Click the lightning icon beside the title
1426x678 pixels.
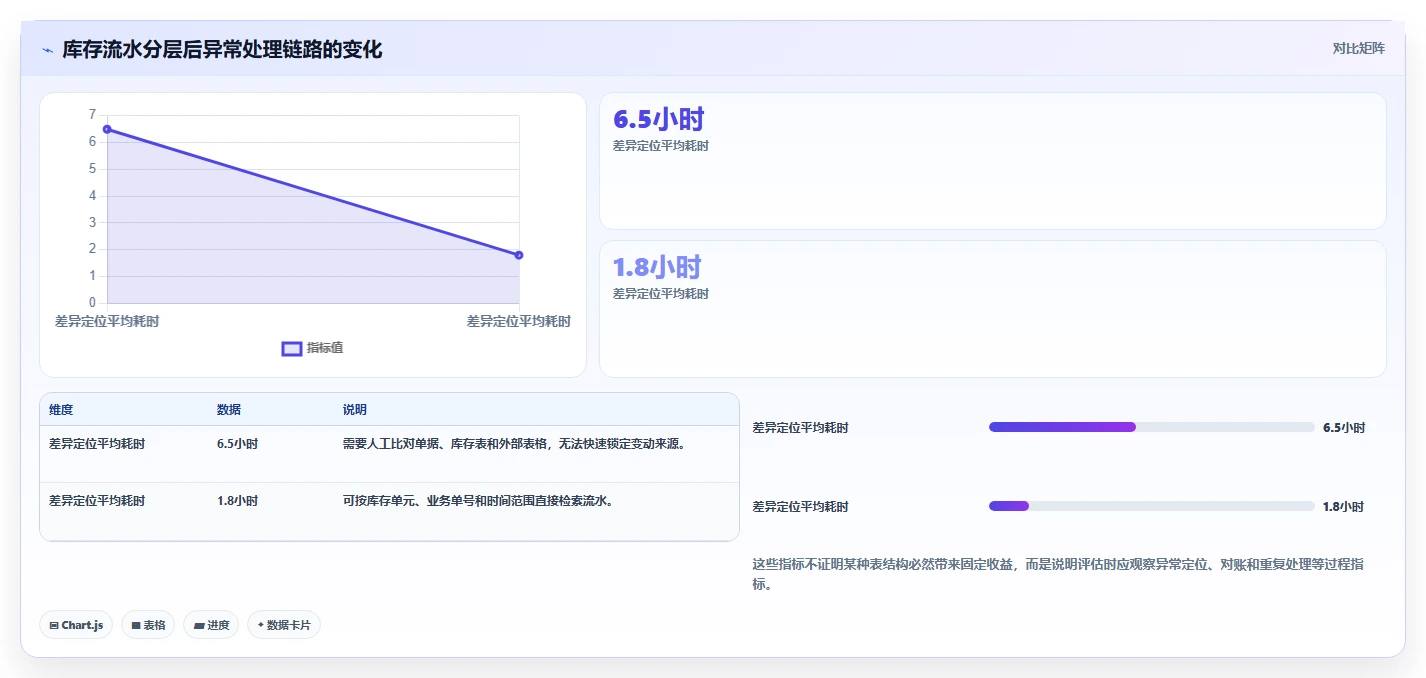[x=47, y=50]
